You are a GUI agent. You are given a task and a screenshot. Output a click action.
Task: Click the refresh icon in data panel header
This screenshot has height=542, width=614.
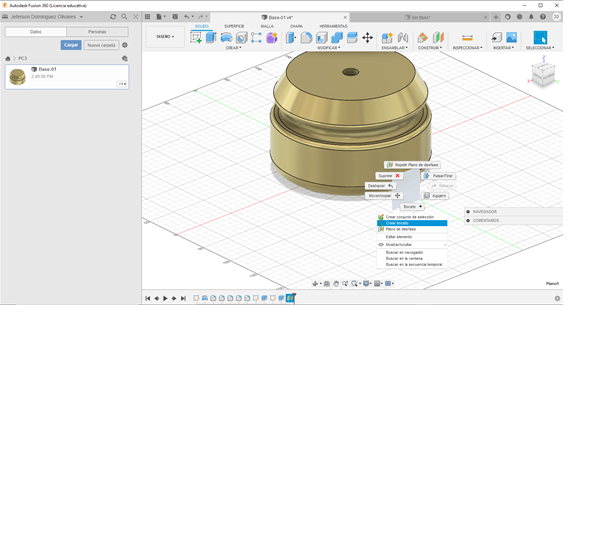point(113,16)
